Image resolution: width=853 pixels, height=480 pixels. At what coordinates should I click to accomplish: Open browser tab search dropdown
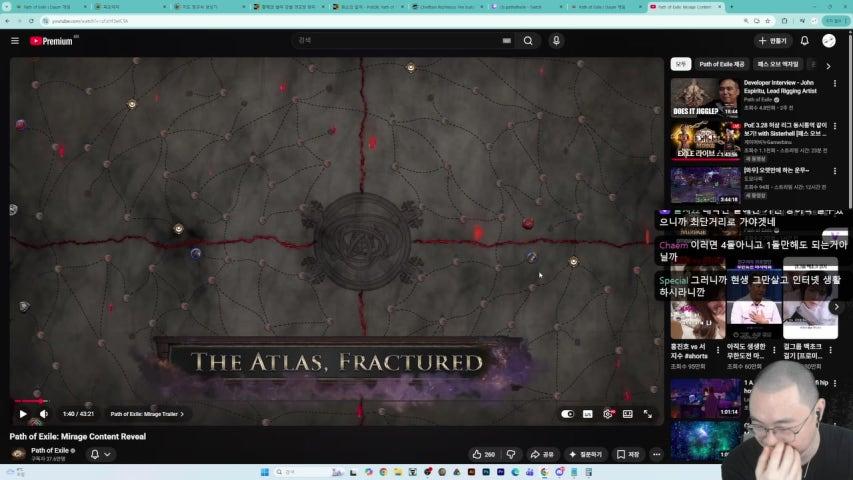[6, 7]
